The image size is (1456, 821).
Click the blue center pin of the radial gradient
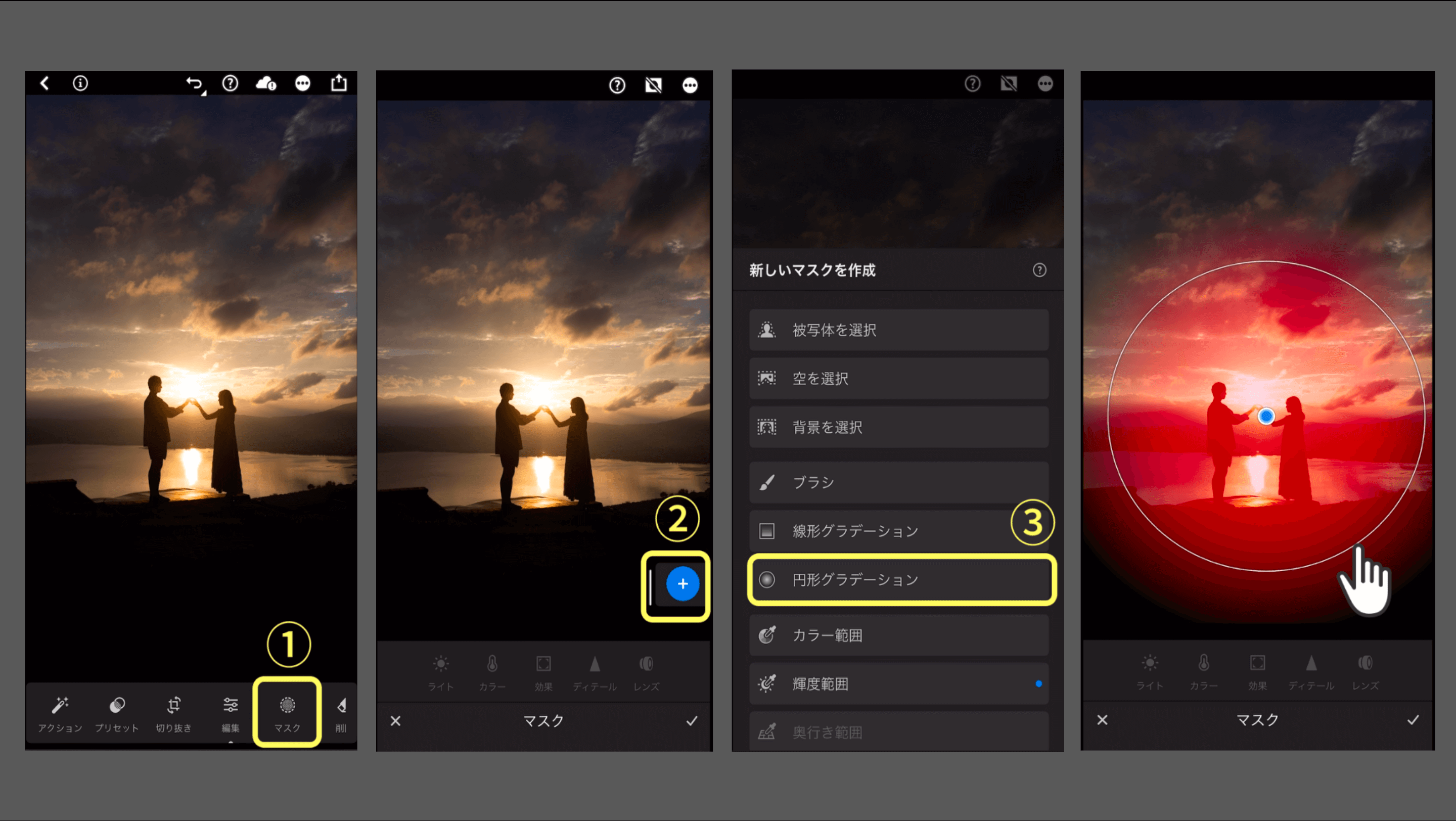[1266, 417]
